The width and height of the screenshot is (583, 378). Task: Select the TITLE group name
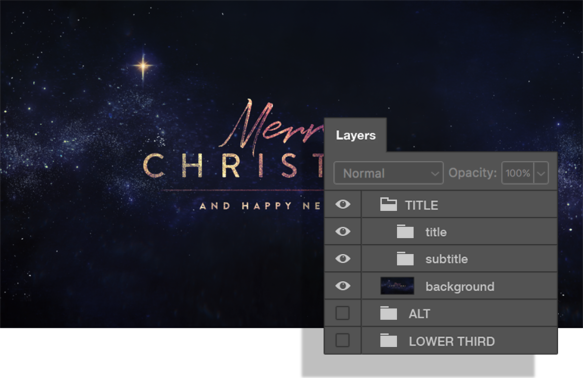(422, 205)
